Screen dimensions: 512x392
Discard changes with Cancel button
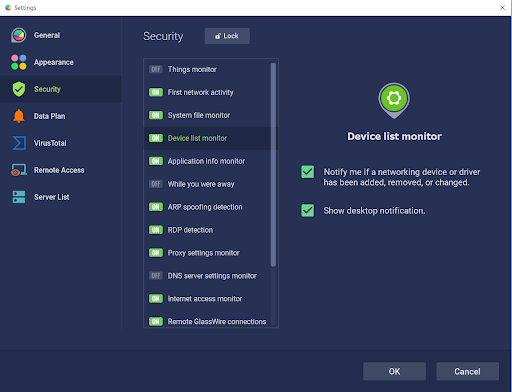467,371
